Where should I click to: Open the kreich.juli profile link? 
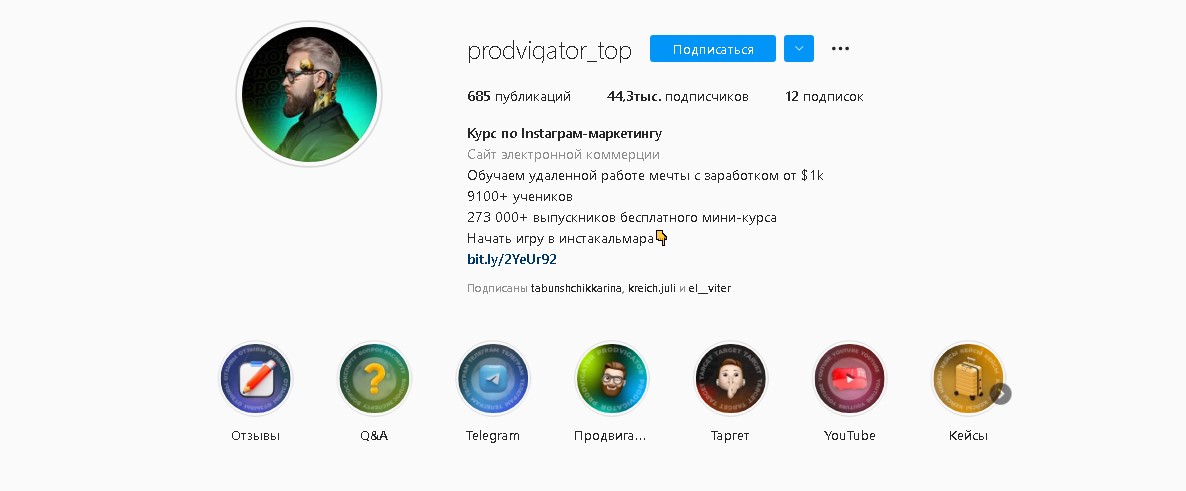tap(652, 288)
